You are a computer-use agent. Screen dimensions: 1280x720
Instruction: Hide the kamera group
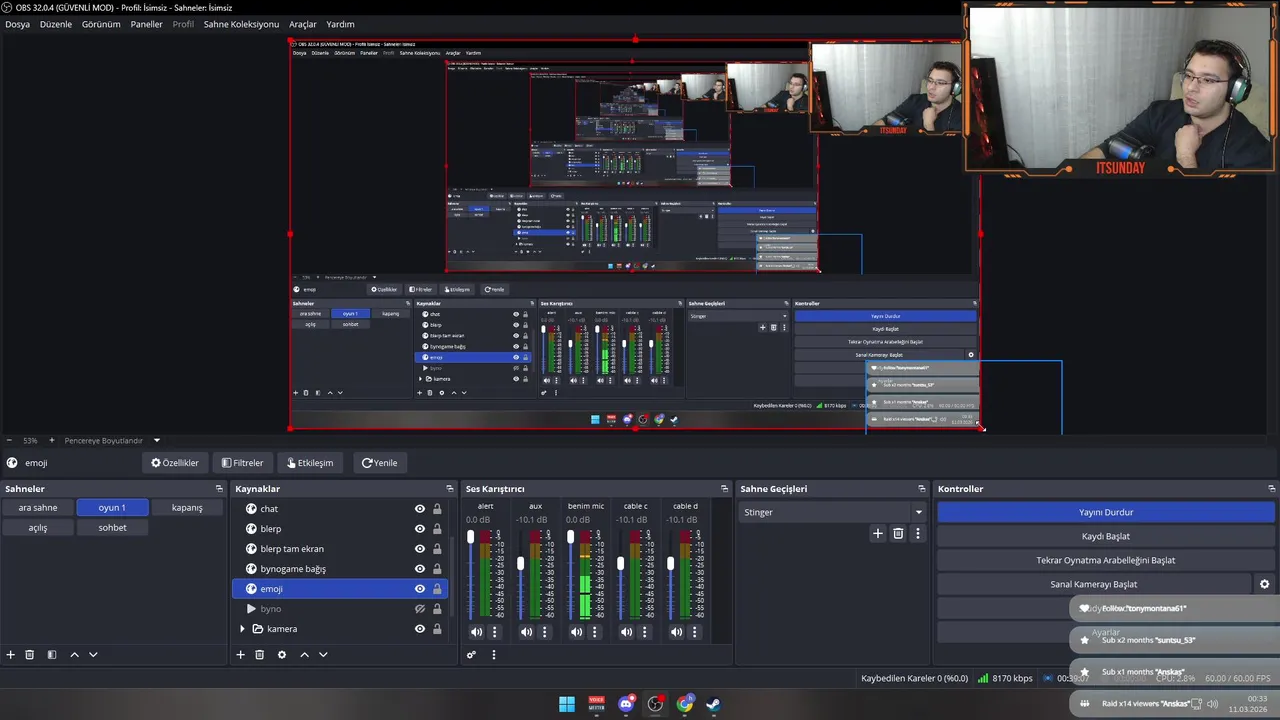click(x=420, y=629)
